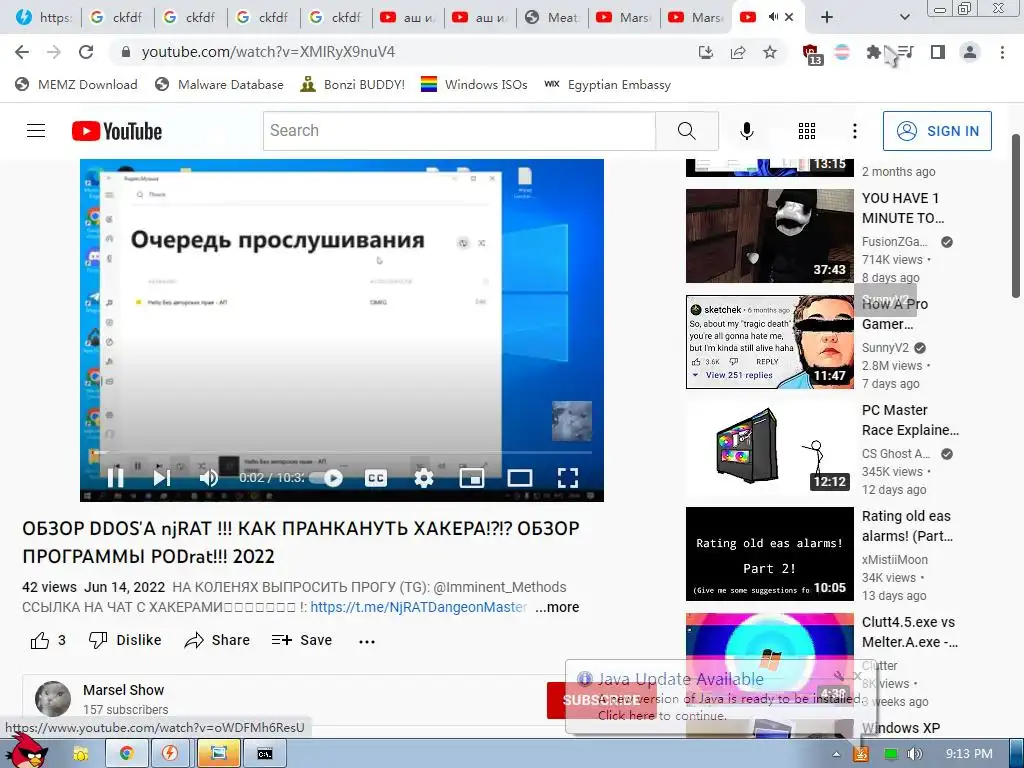Open Clutt4.5.exe vs Melter.A.exe video title

910,632
